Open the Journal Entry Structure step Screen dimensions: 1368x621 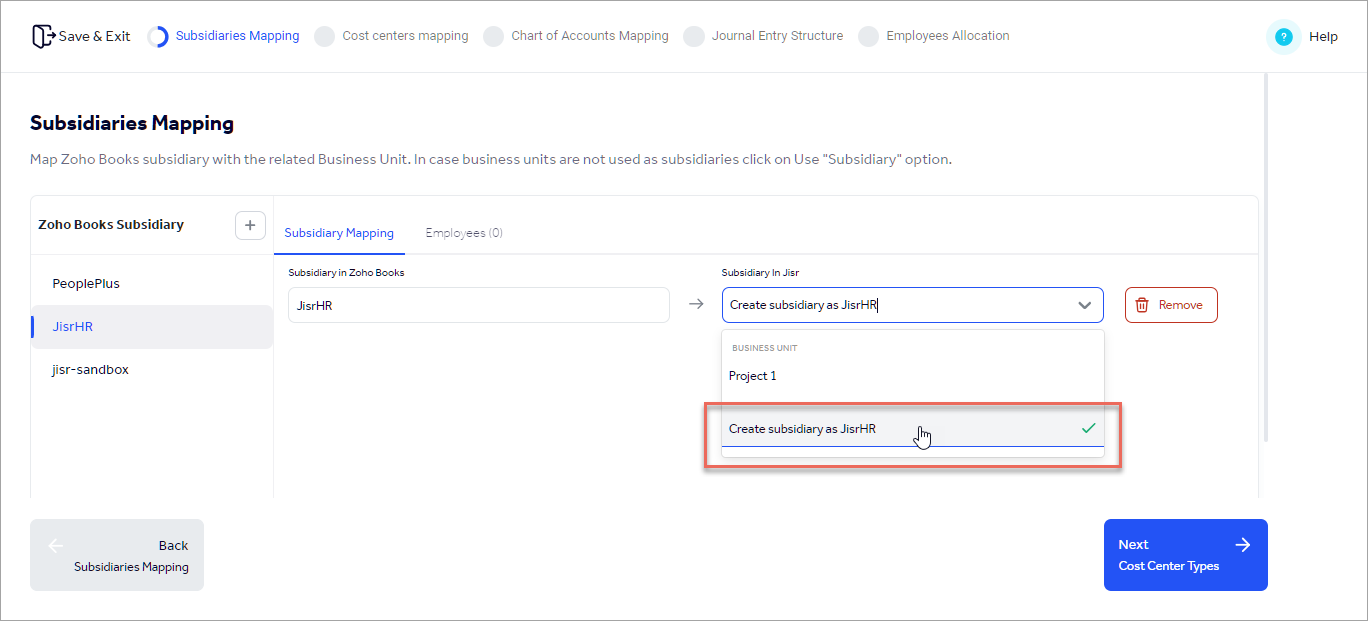[776, 35]
